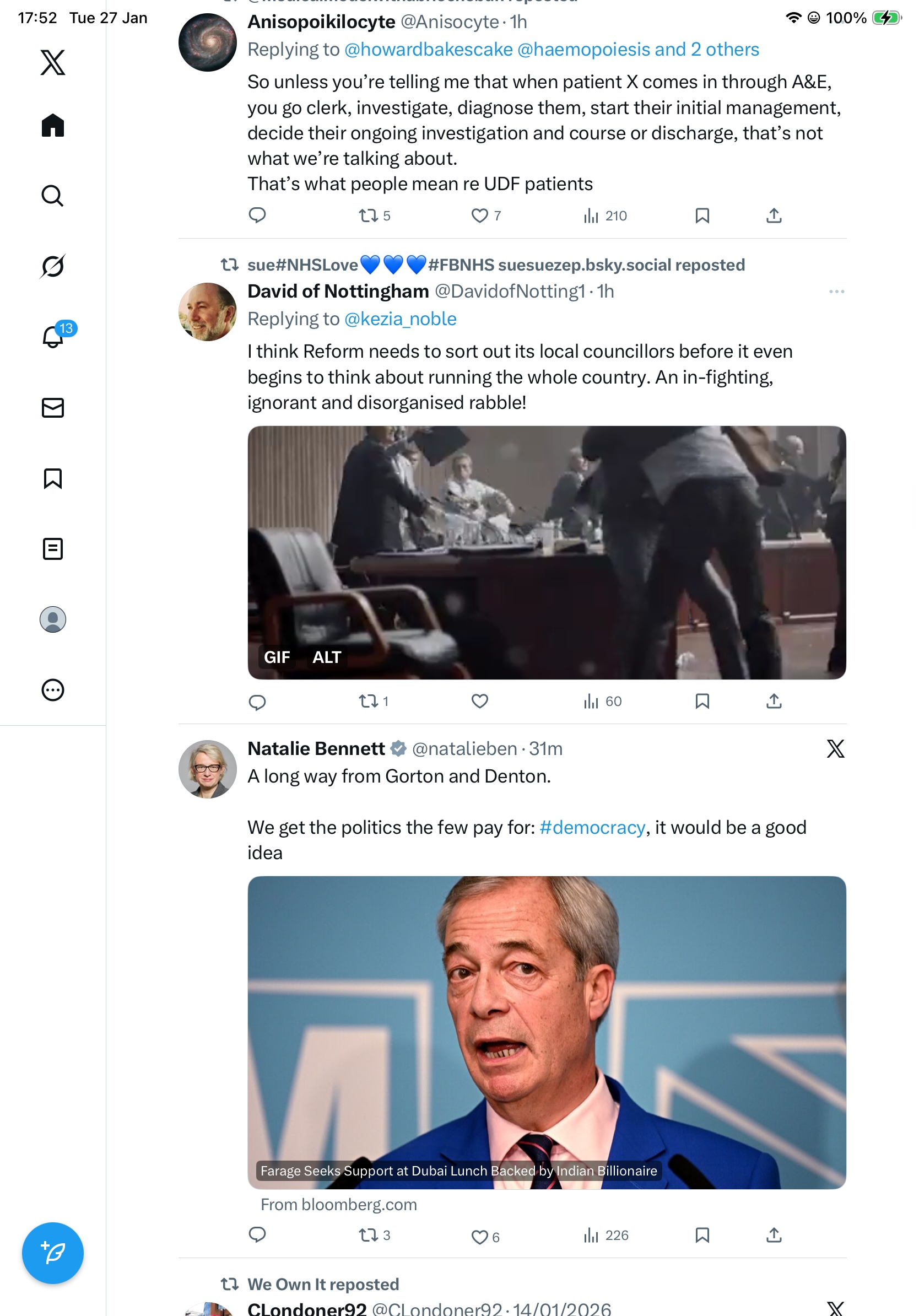Viewport: 919px width, 1316px height.
Task: Share the Natalie Bennett post
Action: (774, 1234)
